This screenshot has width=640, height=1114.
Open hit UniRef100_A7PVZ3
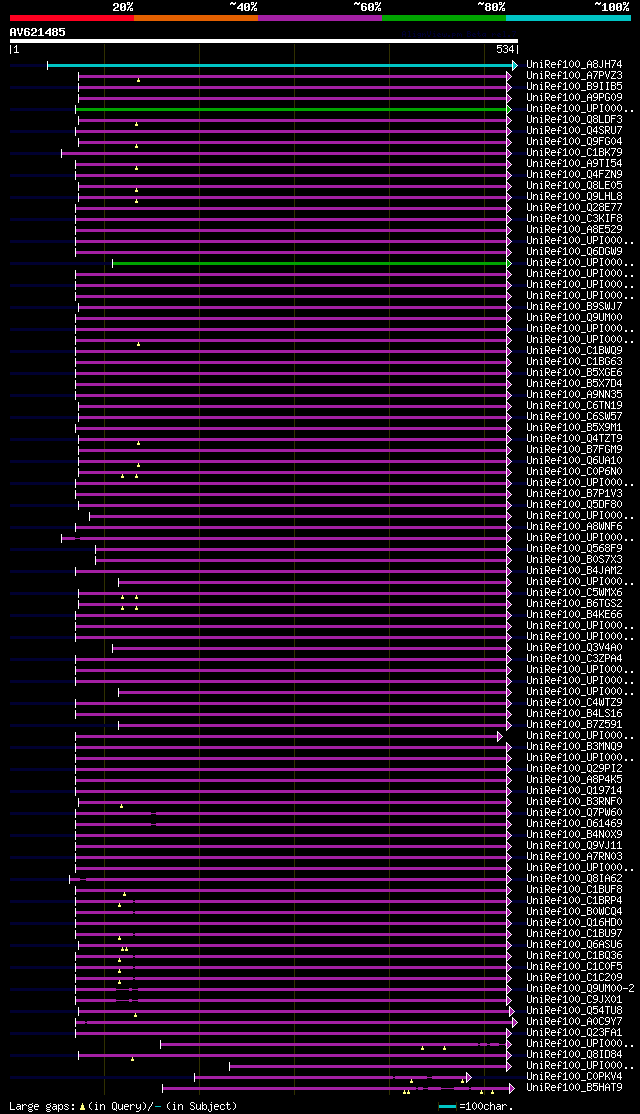click(x=575, y=75)
